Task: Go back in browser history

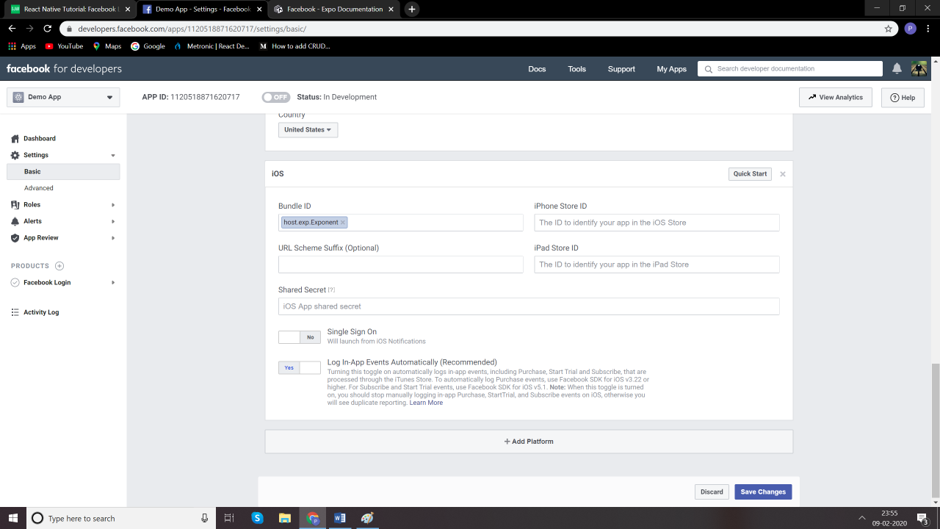Action: (x=12, y=28)
